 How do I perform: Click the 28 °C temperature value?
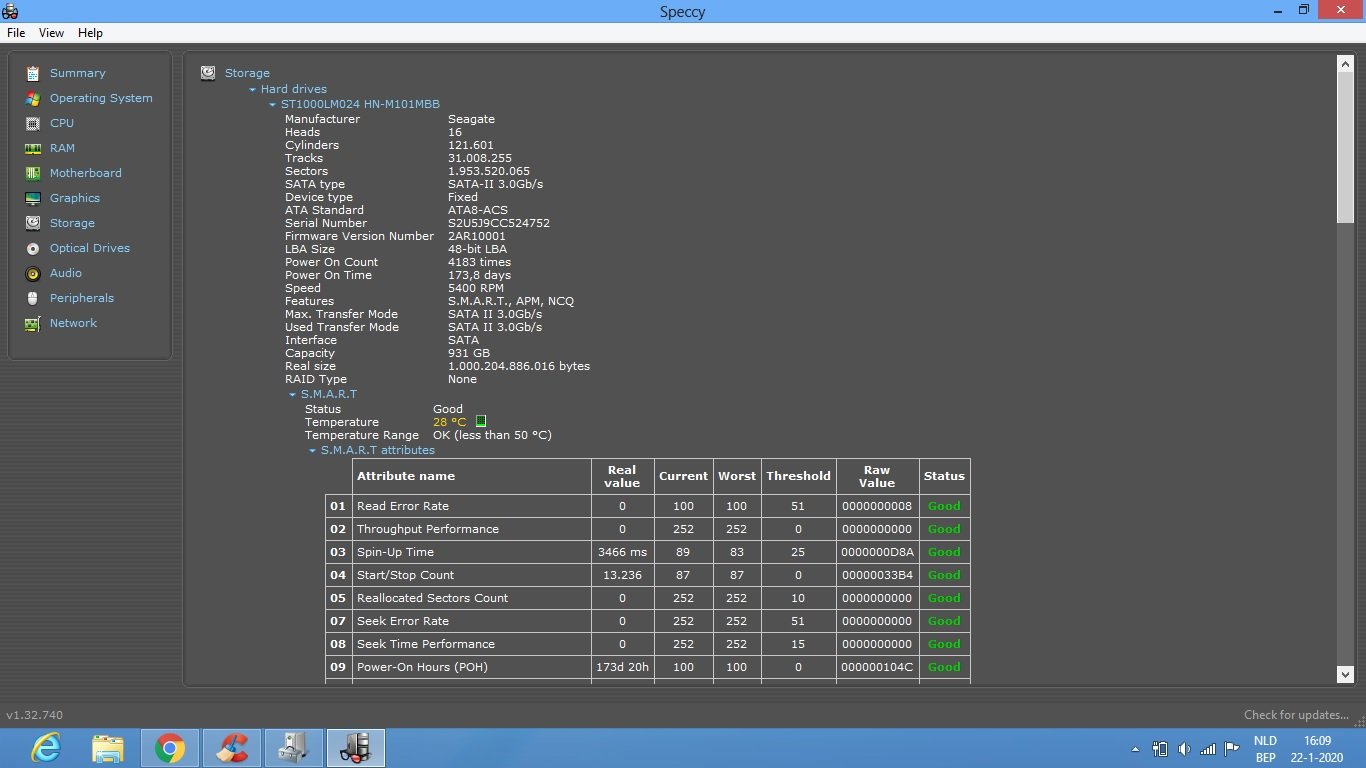[450, 422]
